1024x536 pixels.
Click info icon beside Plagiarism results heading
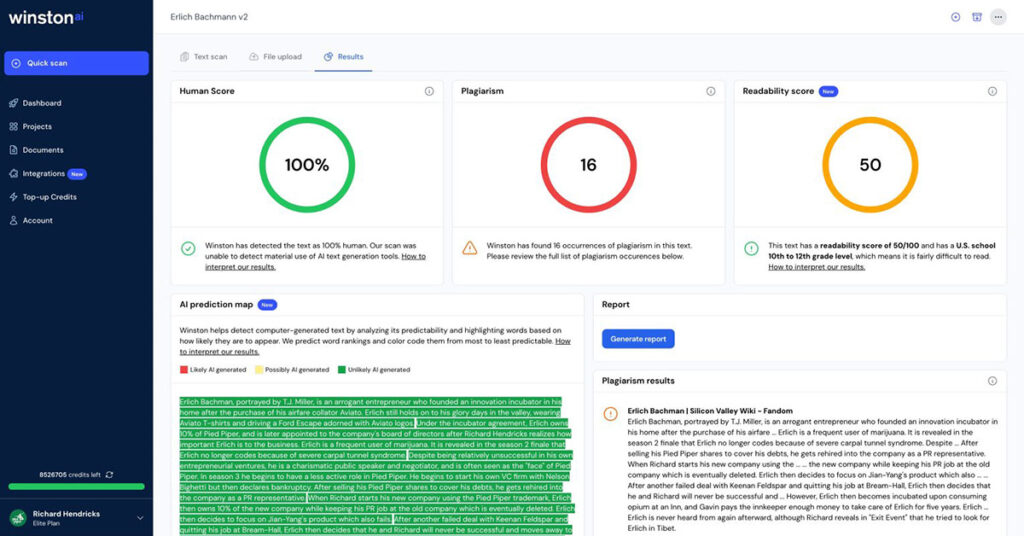point(992,381)
